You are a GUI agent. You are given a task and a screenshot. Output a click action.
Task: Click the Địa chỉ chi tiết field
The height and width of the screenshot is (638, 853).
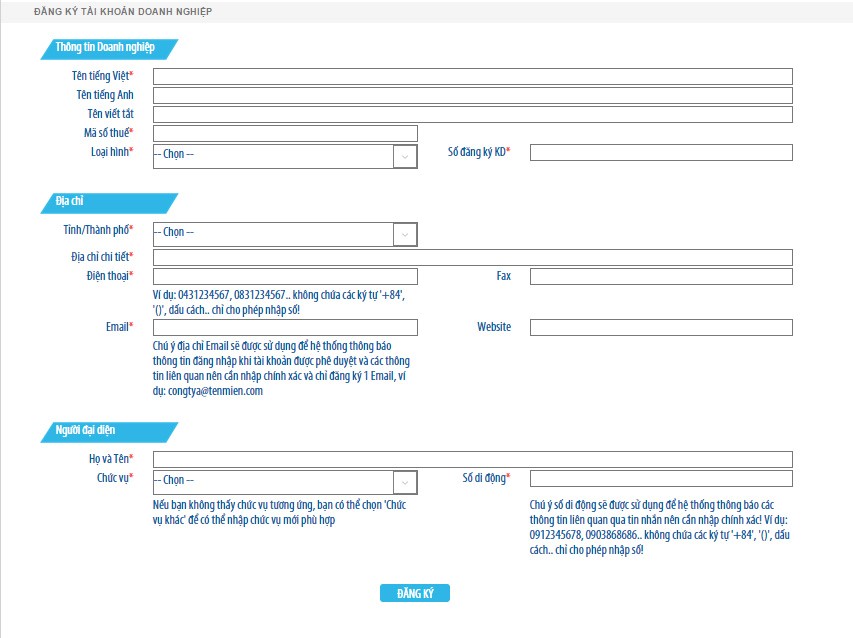coord(472,257)
